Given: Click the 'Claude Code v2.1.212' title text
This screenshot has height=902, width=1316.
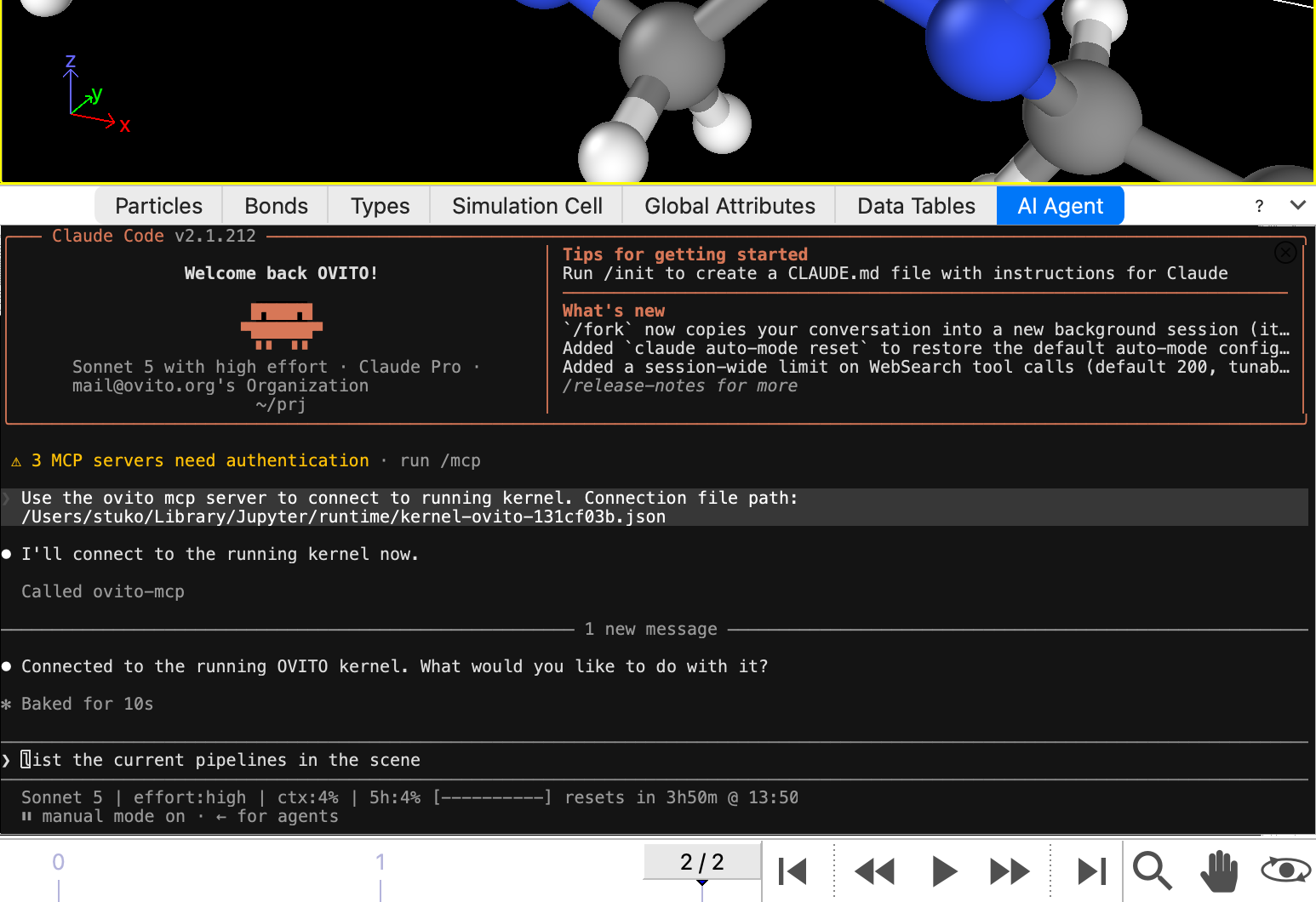Looking at the screenshot, I should coord(154,236).
